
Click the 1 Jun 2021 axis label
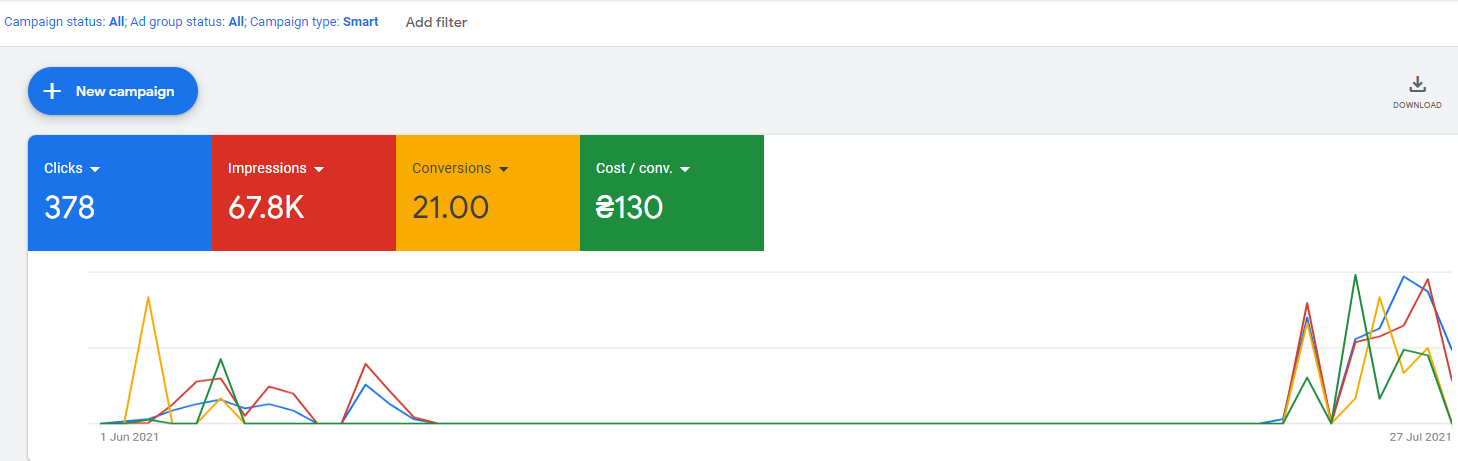(x=129, y=437)
